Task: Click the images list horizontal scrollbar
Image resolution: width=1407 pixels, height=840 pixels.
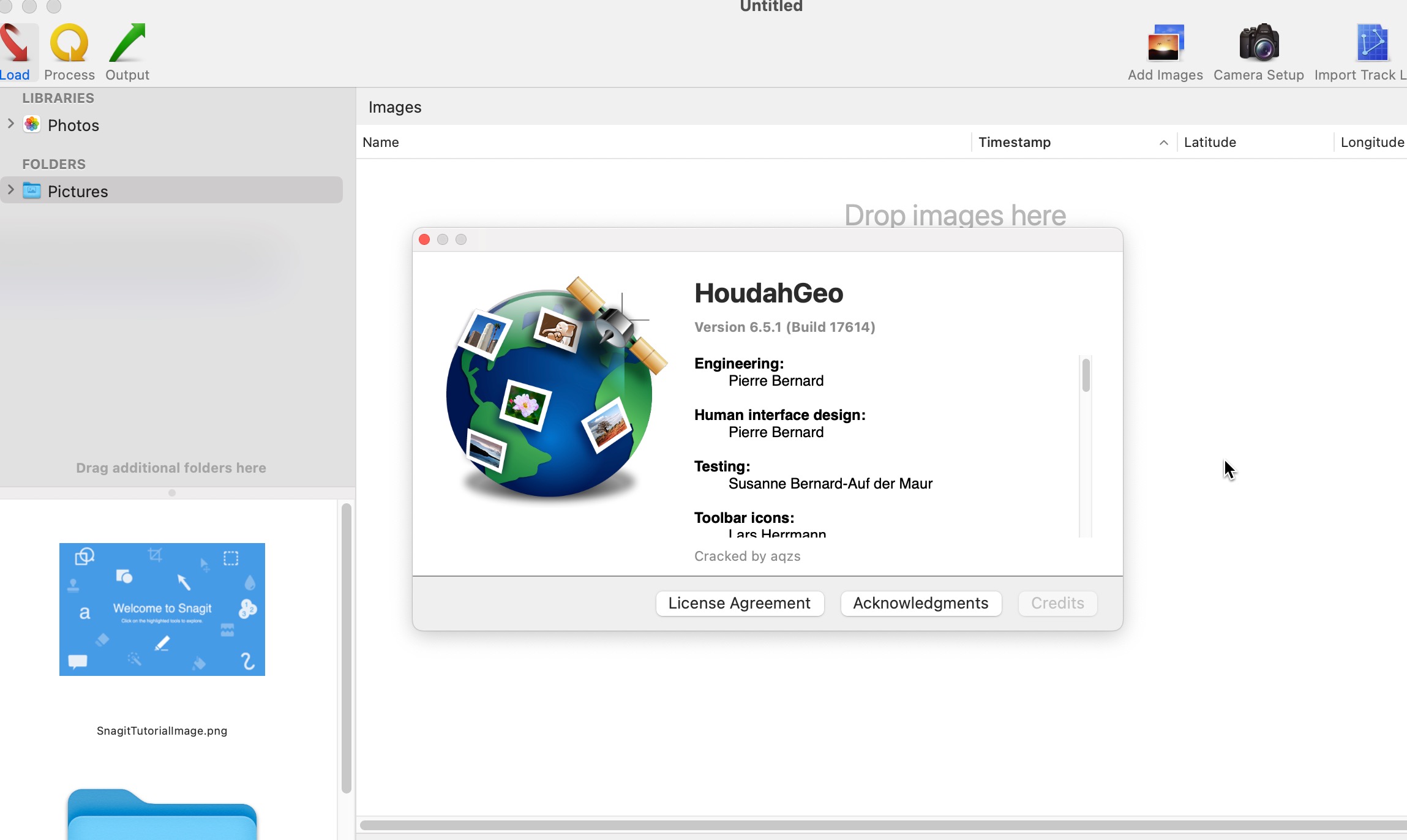Action: (883, 825)
